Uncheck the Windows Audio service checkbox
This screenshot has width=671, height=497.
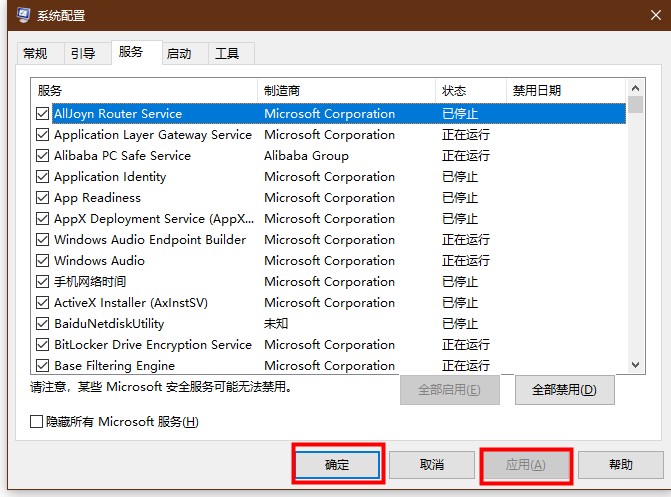pos(42,261)
